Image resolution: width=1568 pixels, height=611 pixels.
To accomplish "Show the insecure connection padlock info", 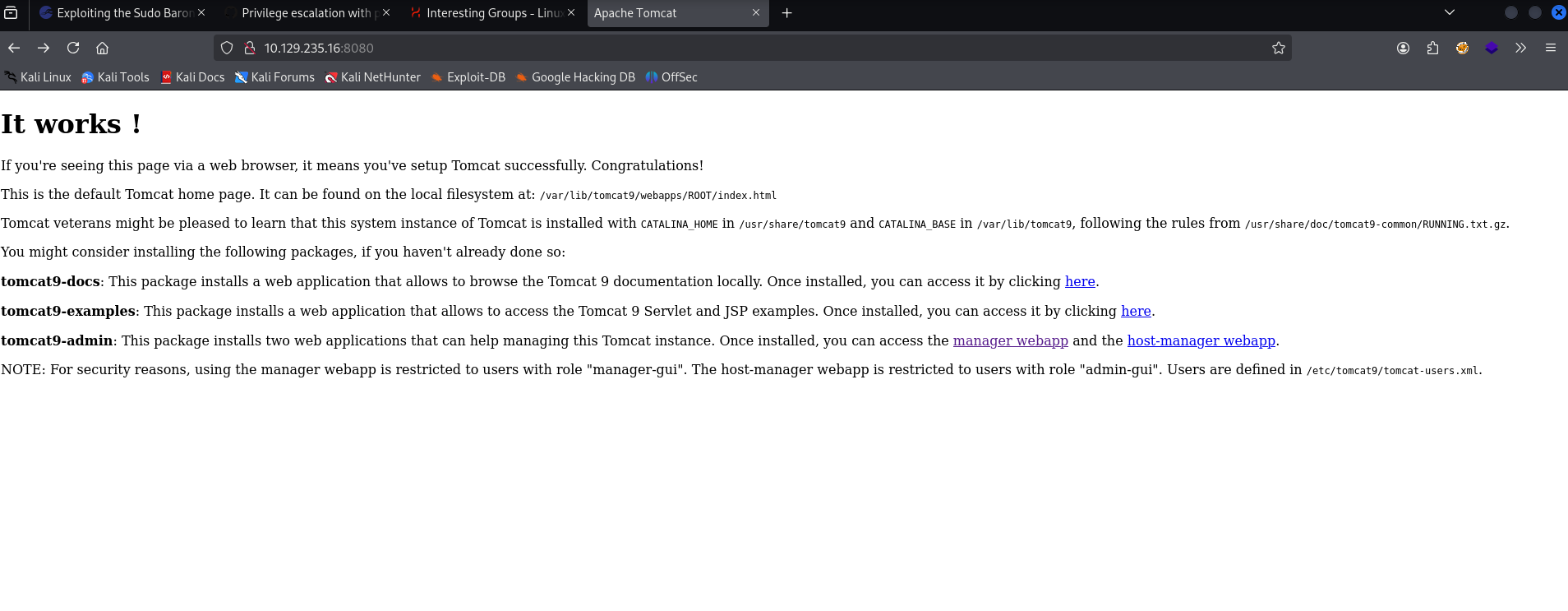I will 250,48.
